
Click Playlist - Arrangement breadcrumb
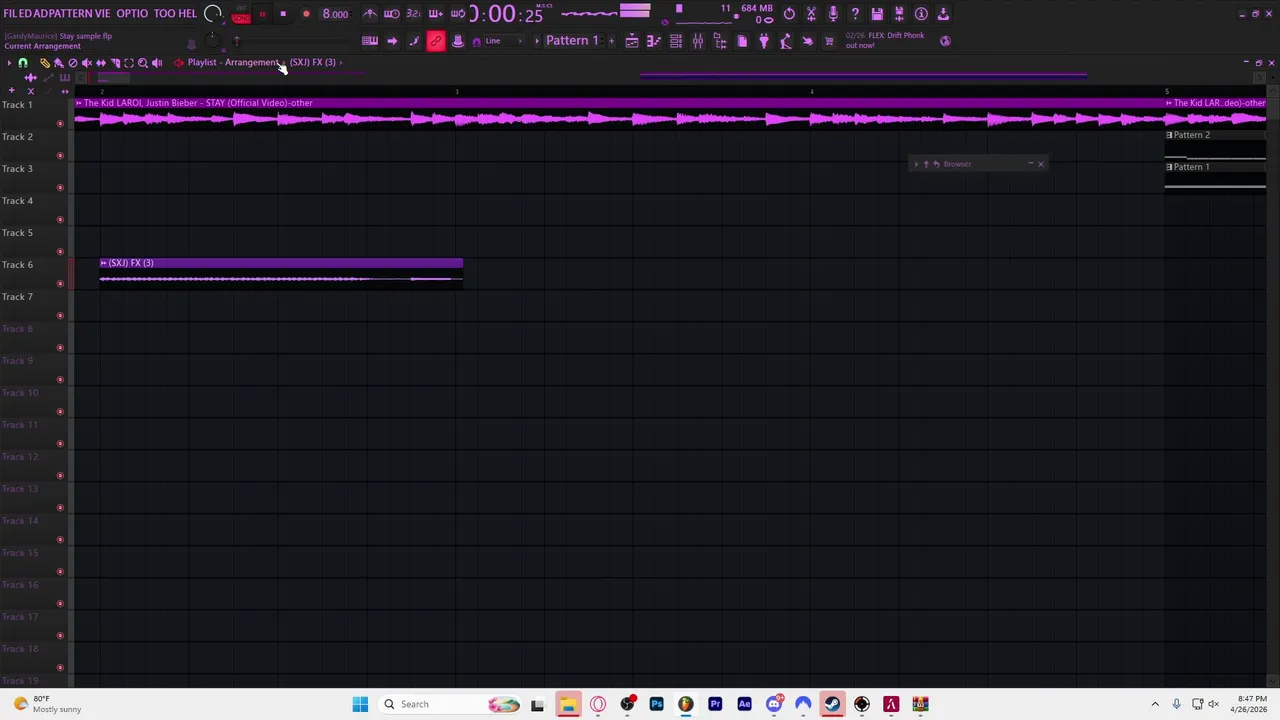(x=232, y=62)
